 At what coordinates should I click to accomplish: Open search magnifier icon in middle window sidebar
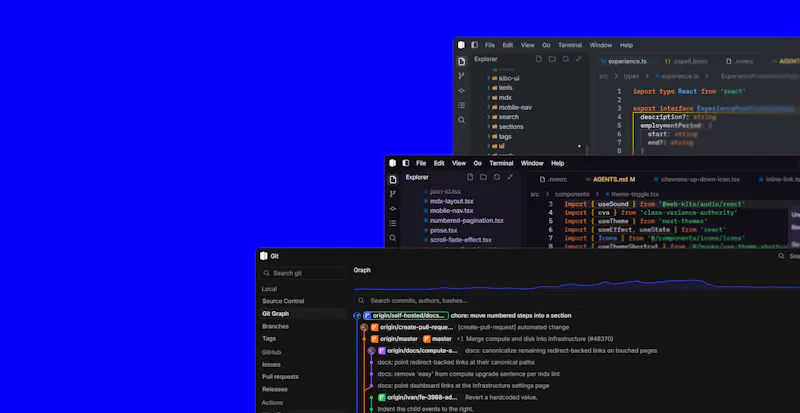pyautogui.click(x=392, y=238)
